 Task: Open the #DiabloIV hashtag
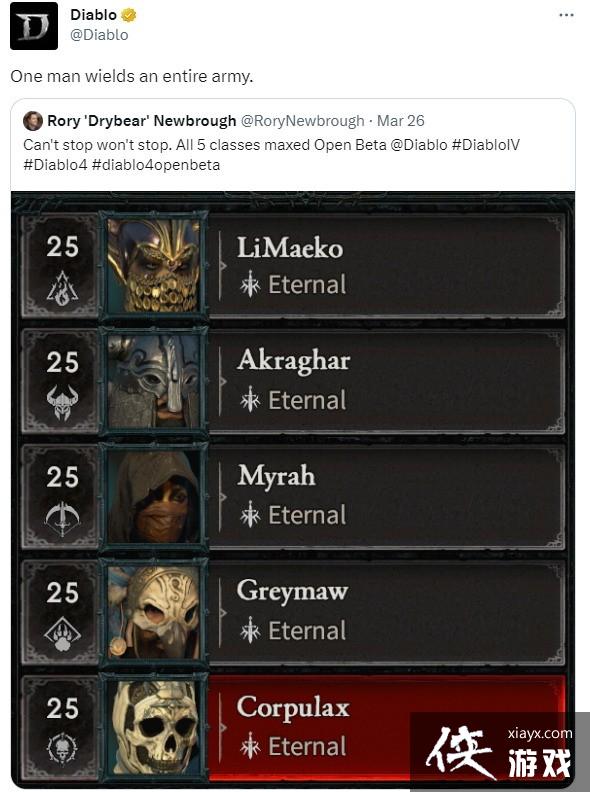(x=485, y=145)
